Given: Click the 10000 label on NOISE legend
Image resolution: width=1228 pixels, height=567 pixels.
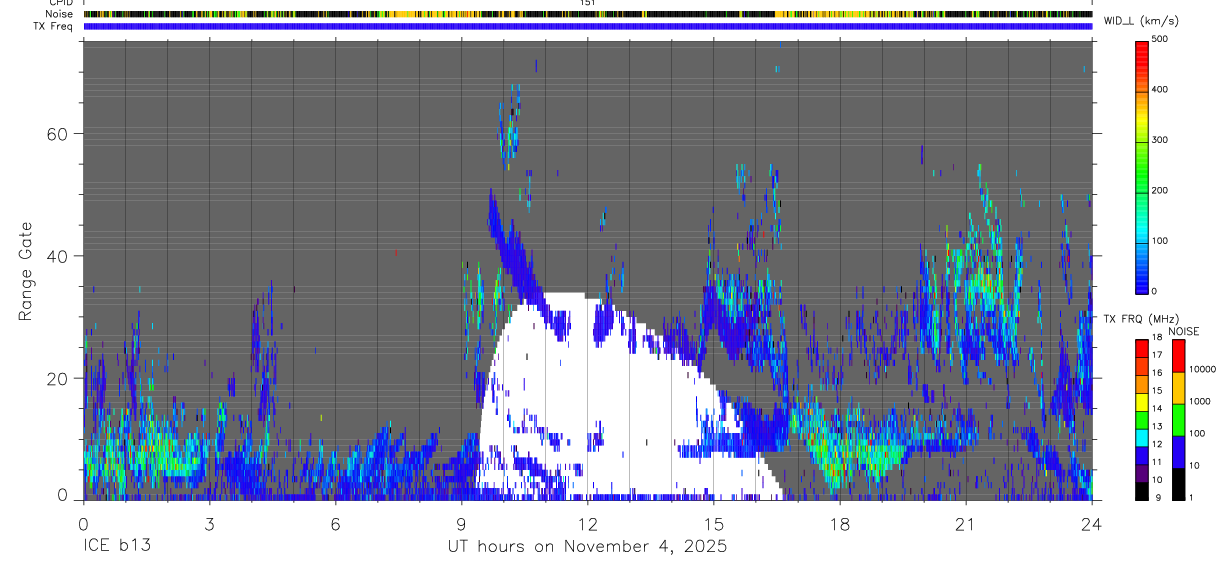Looking at the screenshot, I should [x=1202, y=369].
